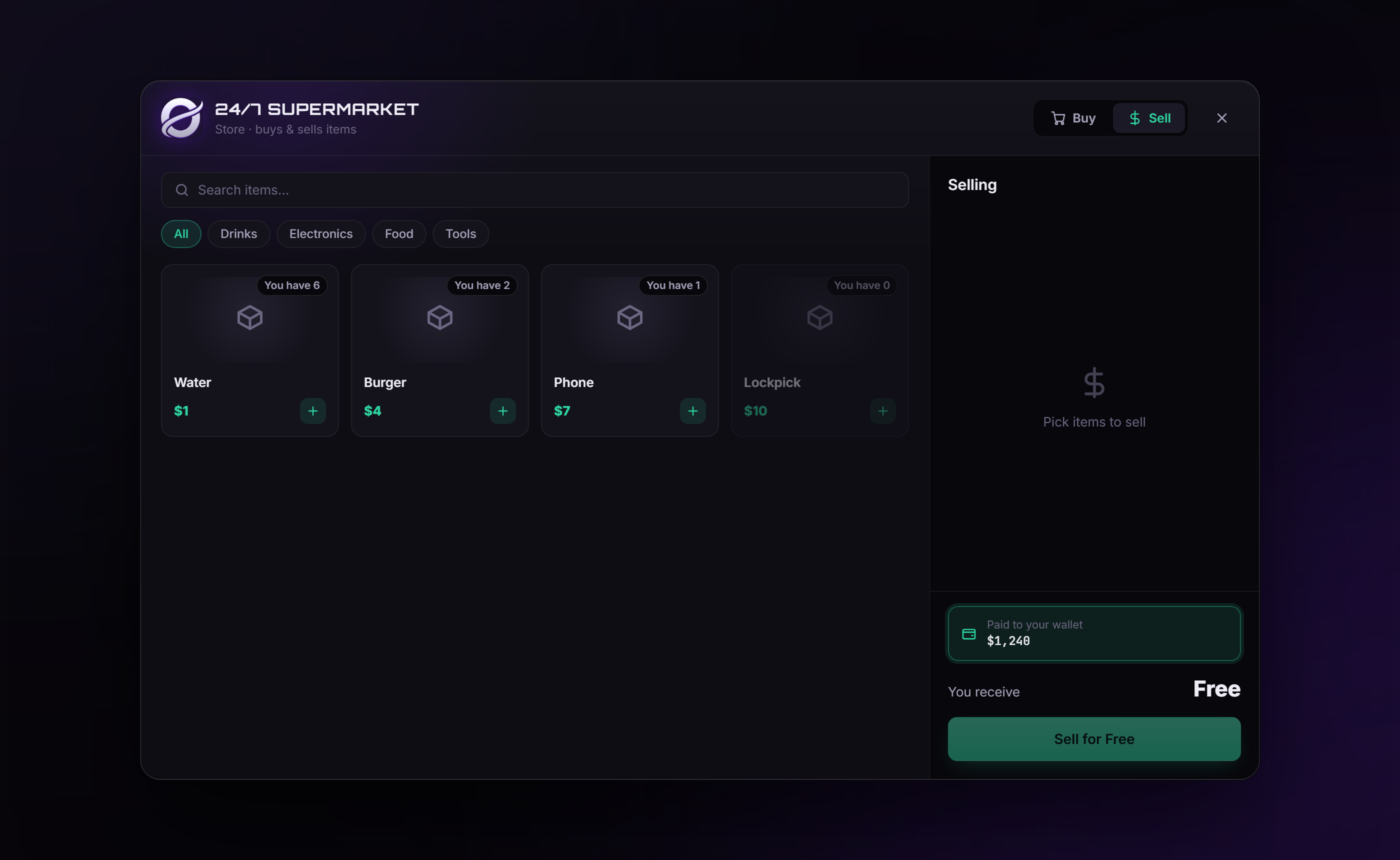This screenshot has height=860, width=1400.
Task: Show only Tools items
Action: 460,234
